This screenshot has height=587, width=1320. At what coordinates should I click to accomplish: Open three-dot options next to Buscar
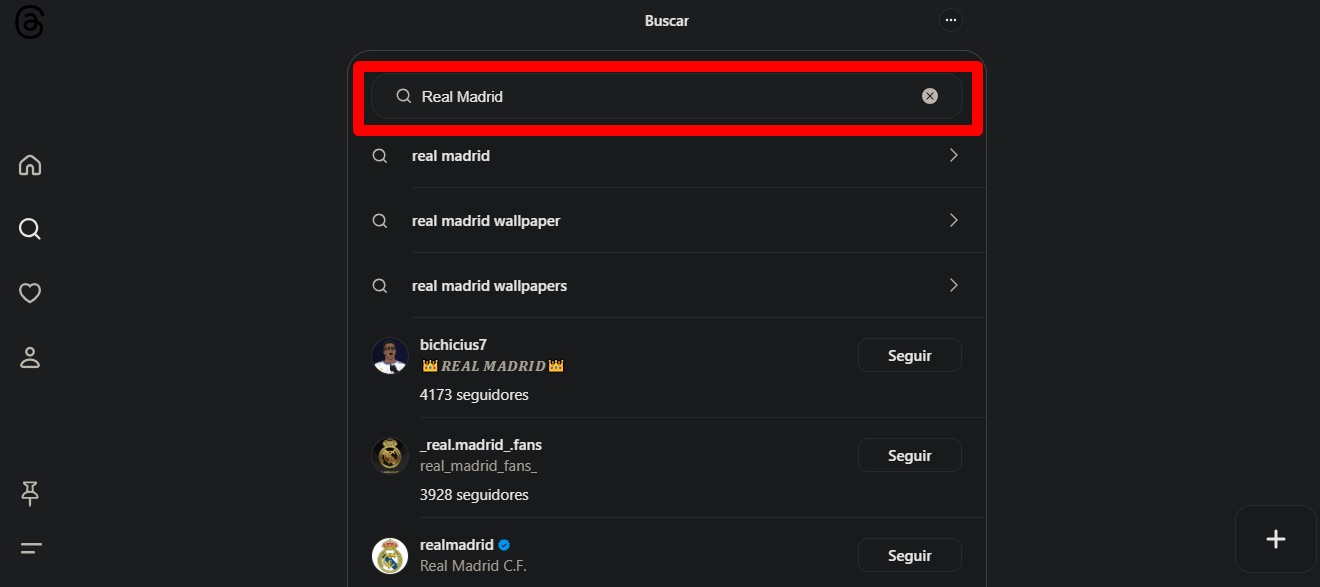coord(950,20)
